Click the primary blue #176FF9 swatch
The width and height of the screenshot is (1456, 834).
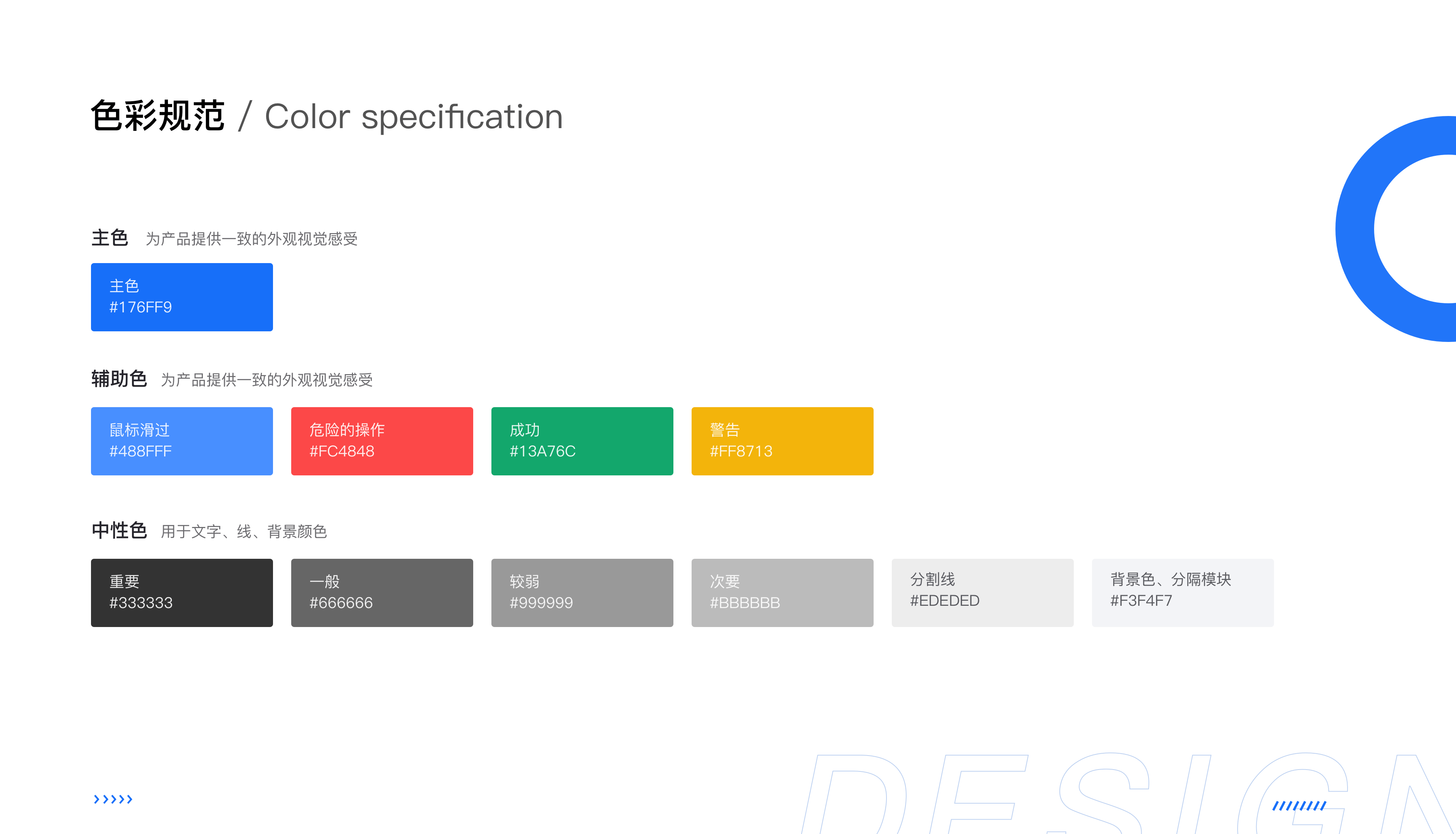(x=182, y=297)
